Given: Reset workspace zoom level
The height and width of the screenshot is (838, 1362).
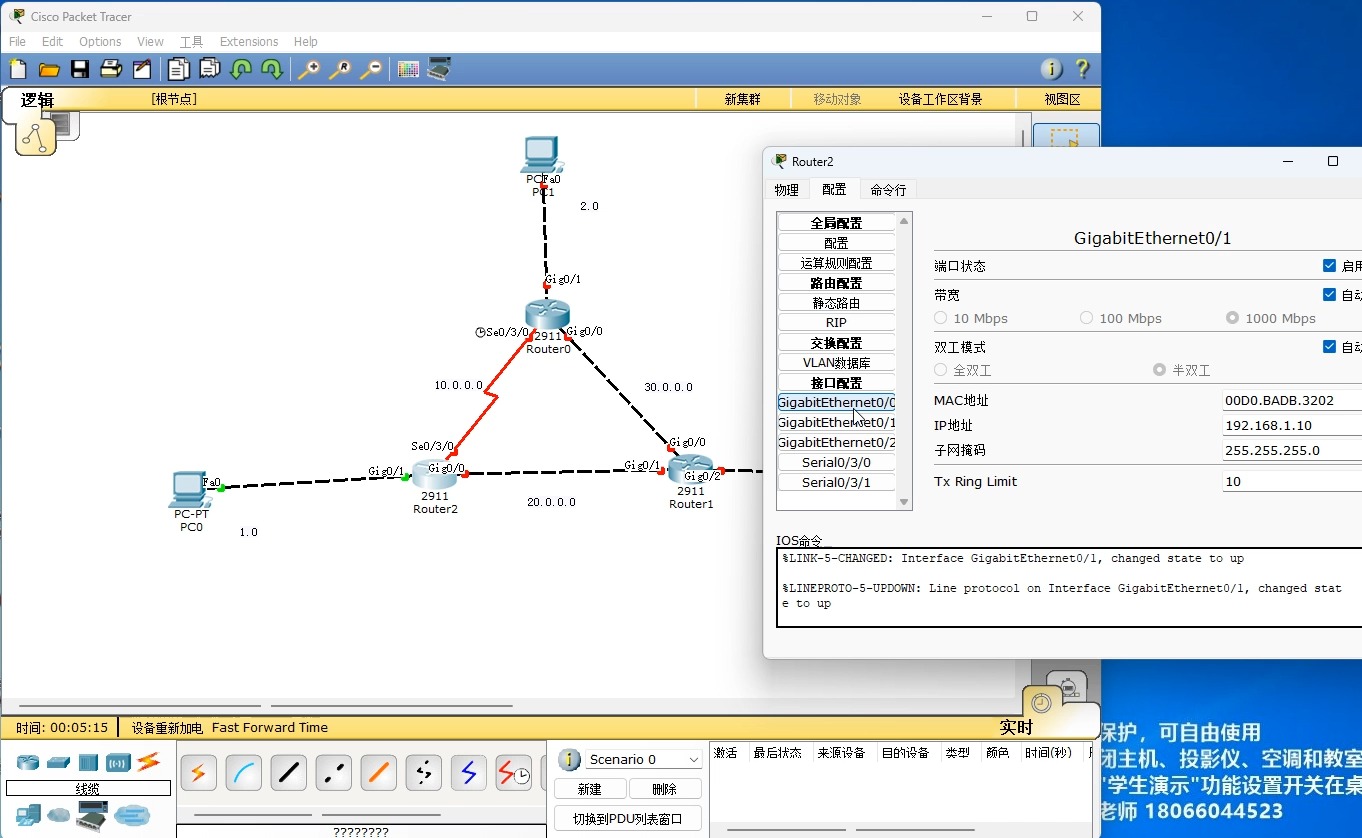Looking at the screenshot, I should pos(340,69).
